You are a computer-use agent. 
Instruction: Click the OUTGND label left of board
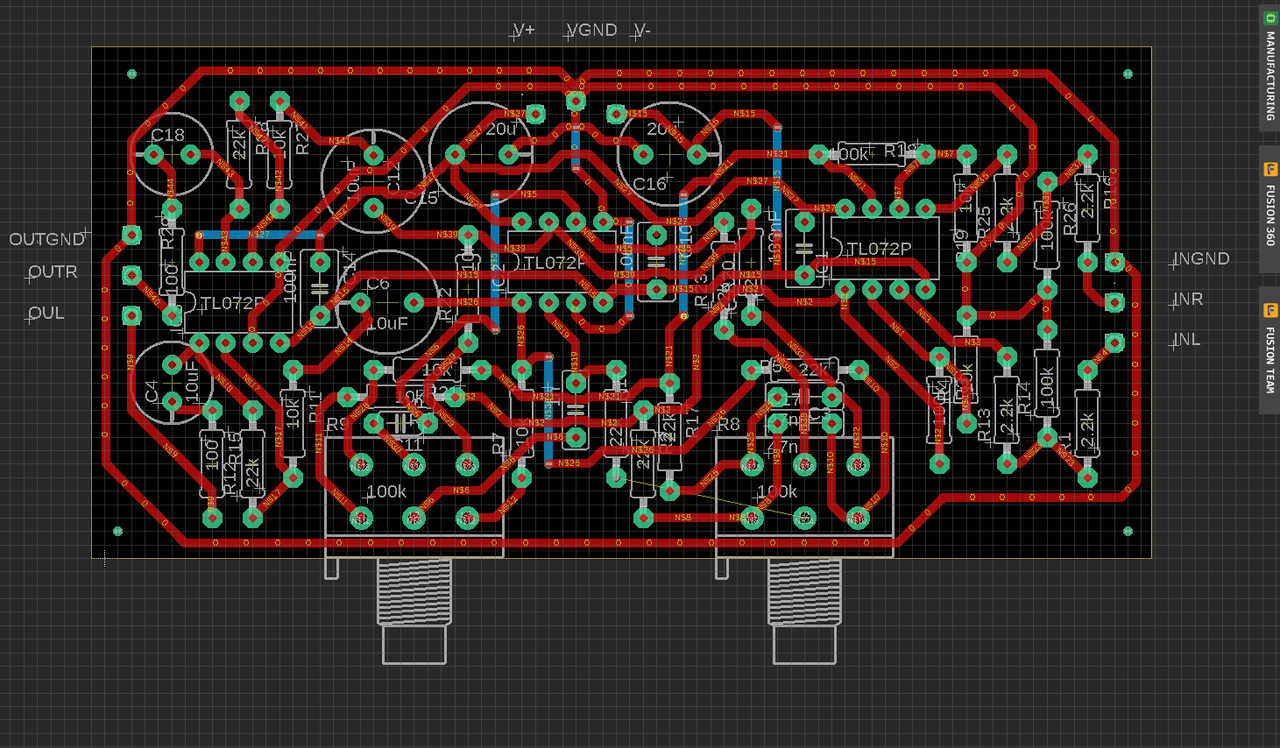pos(47,240)
